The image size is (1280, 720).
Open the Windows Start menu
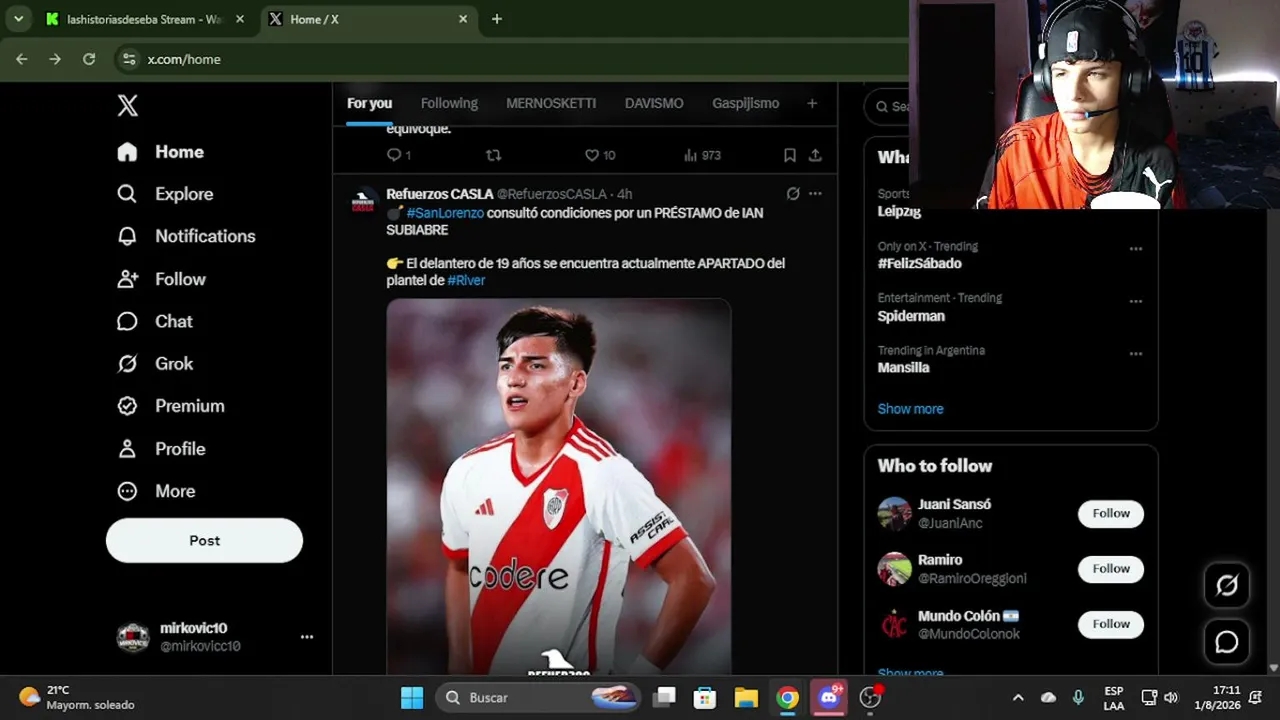[412, 698]
